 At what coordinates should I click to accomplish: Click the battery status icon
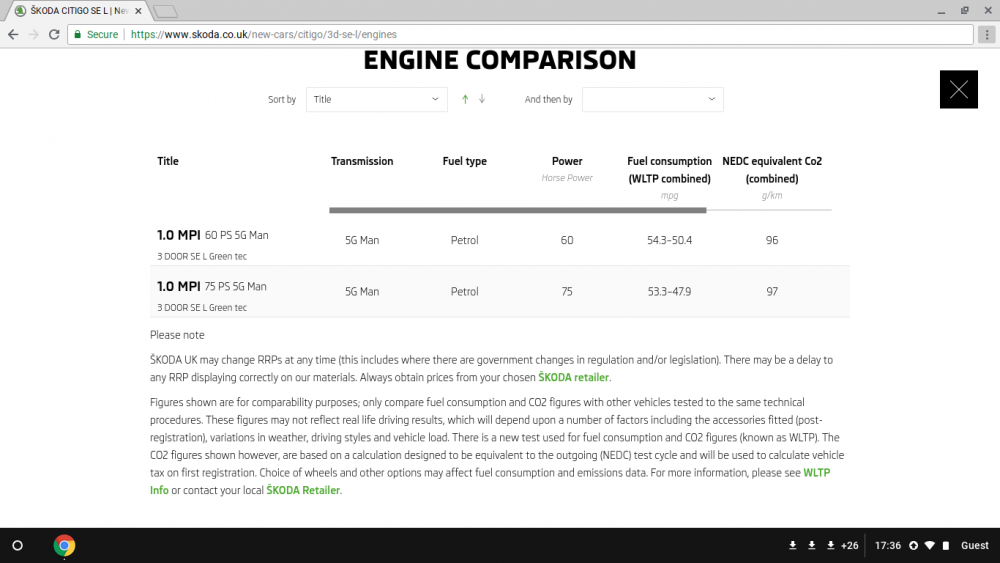pyautogui.click(x=946, y=546)
